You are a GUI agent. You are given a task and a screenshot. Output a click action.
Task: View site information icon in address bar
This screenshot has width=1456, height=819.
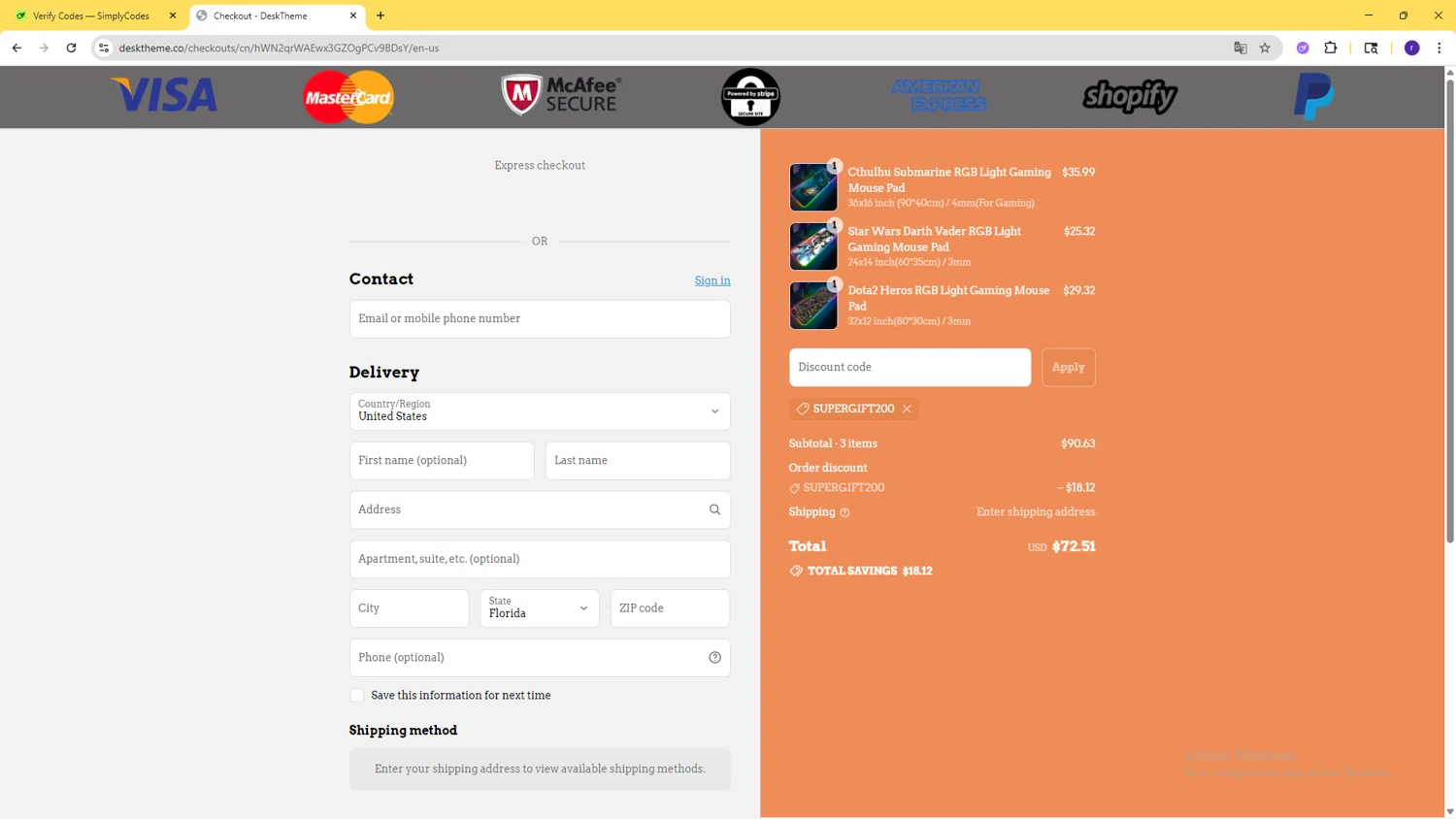pos(104,48)
